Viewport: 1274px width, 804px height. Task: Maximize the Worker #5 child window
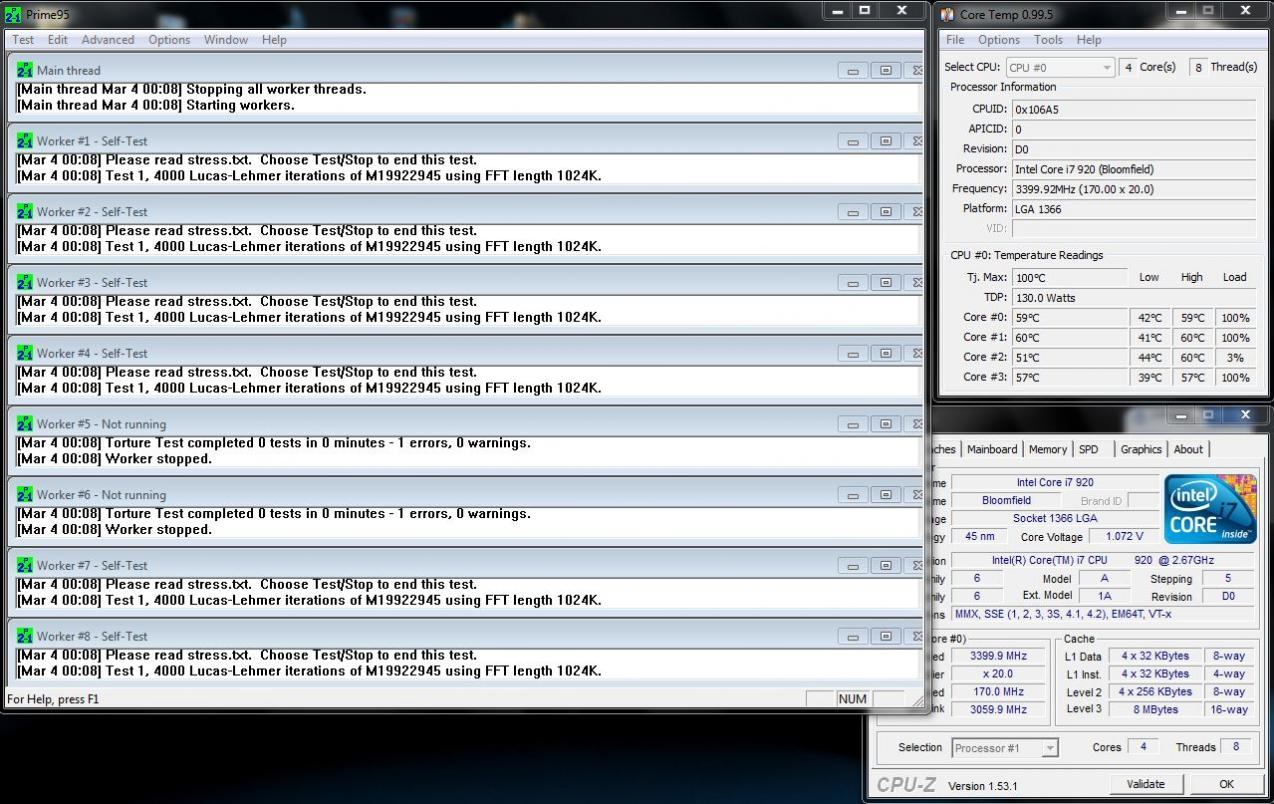coord(885,424)
